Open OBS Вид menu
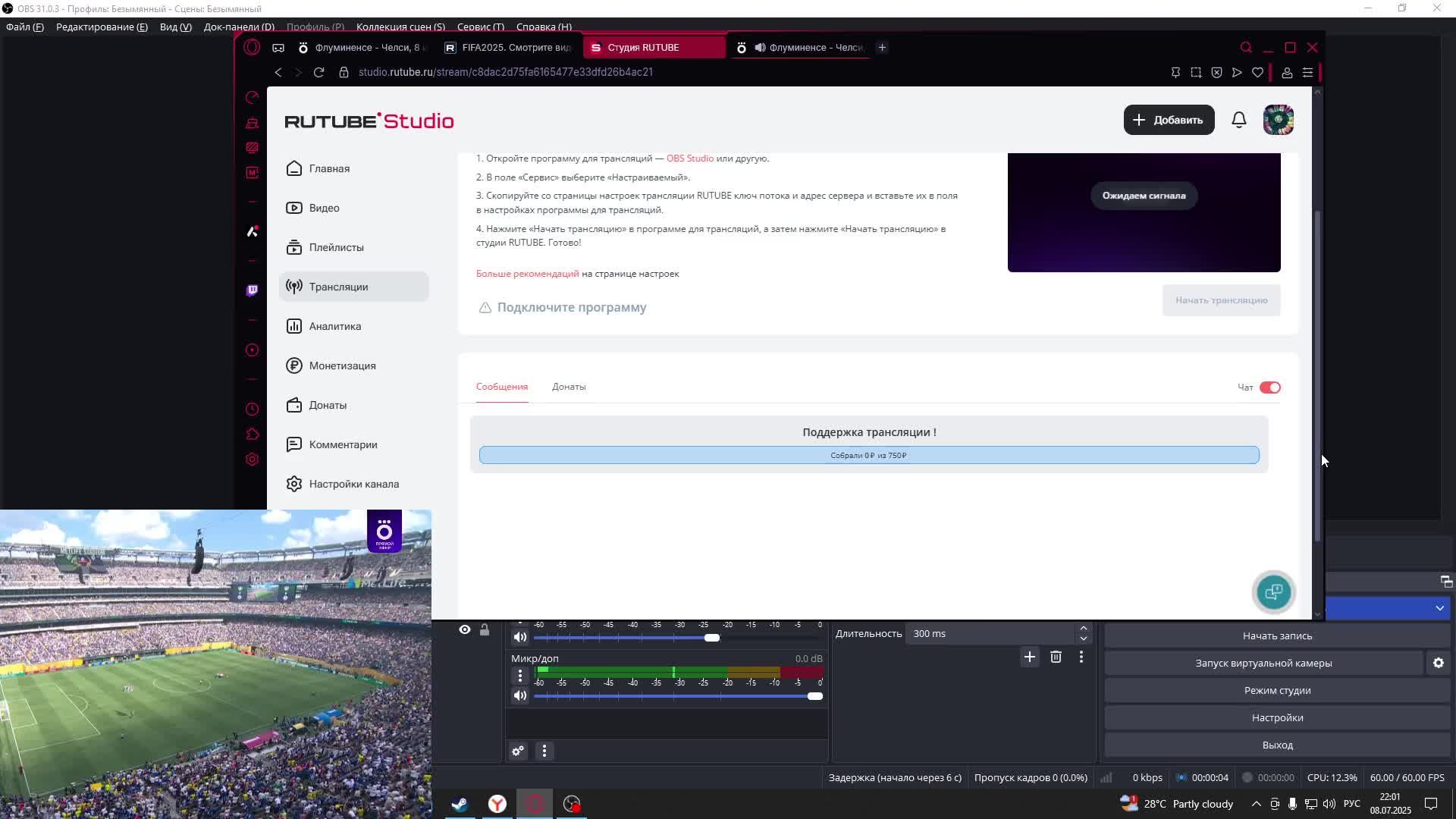The height and width of the screenshot is (819, 1456). click(x=175, y=27)
